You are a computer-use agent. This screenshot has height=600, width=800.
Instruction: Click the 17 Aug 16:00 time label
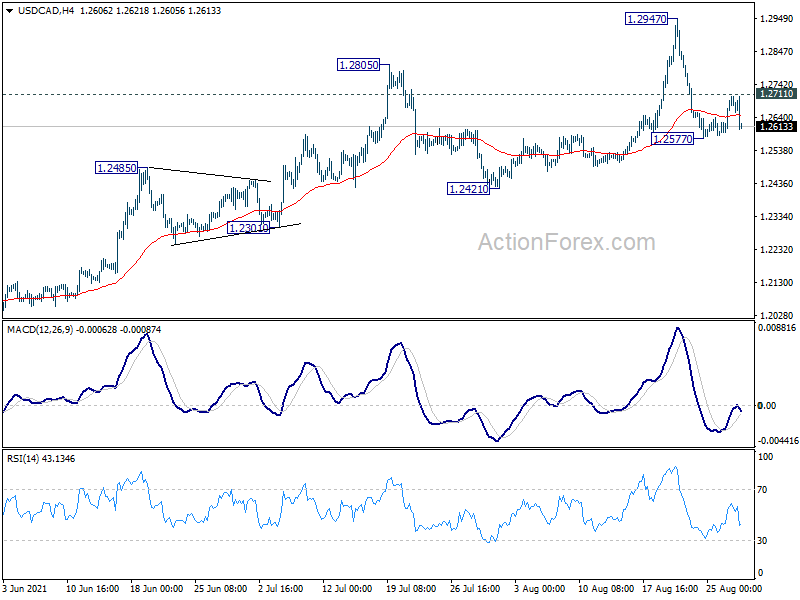pyautogui.click(x=670, y=588)
